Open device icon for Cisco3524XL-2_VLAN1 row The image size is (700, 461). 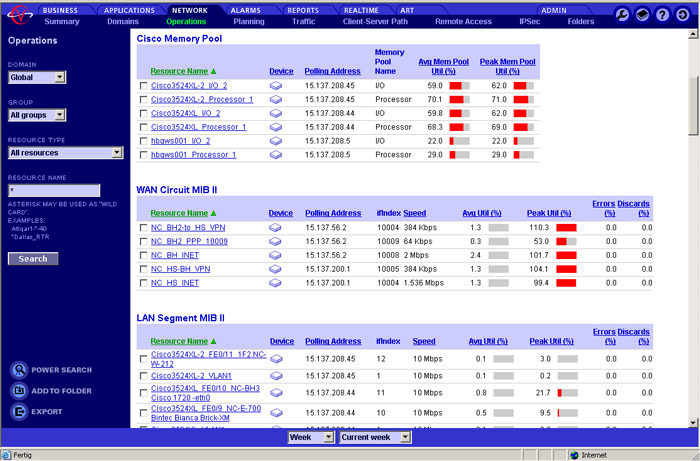point(276,376)
